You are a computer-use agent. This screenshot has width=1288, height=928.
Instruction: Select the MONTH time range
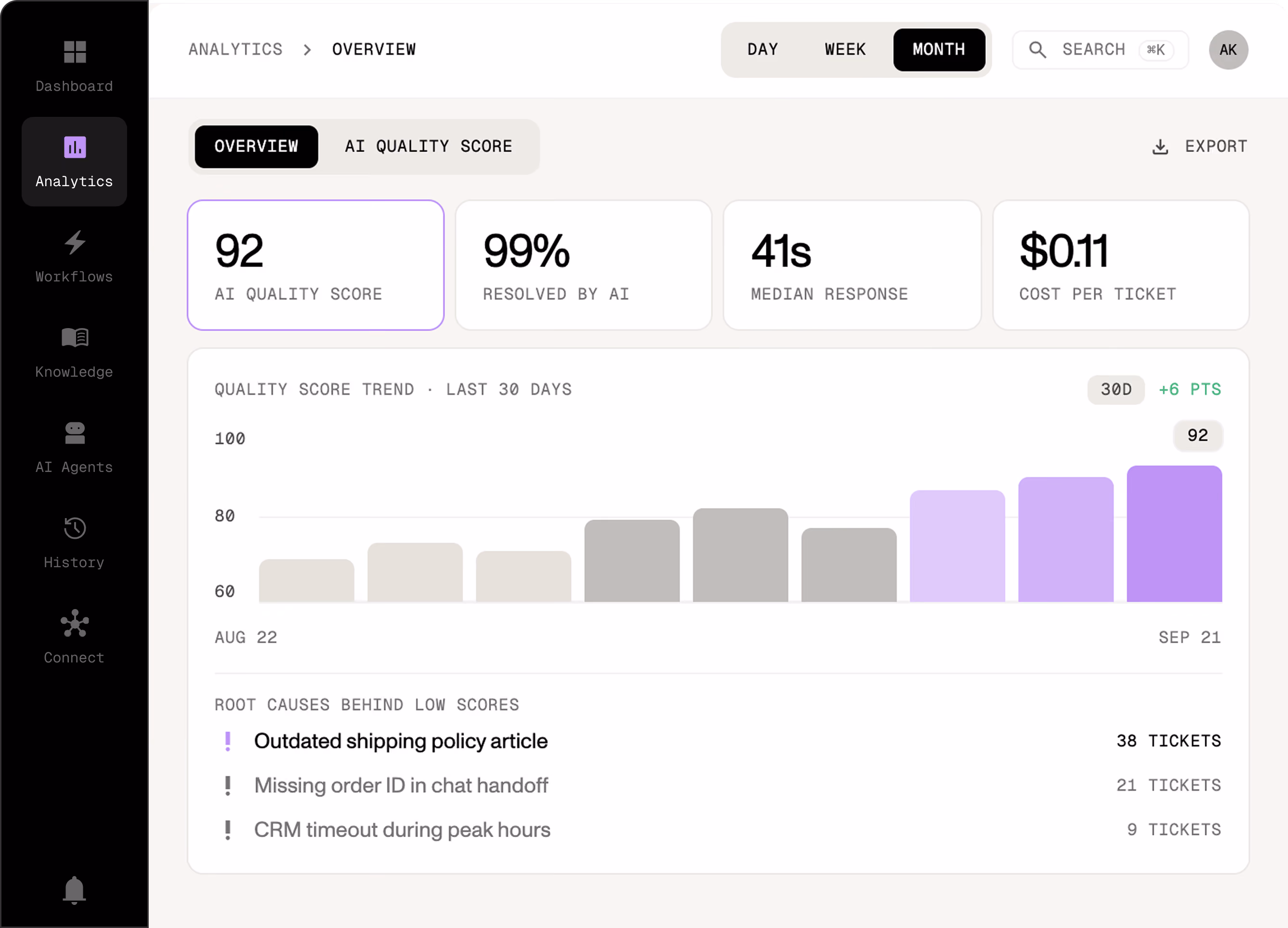(939, 50)
